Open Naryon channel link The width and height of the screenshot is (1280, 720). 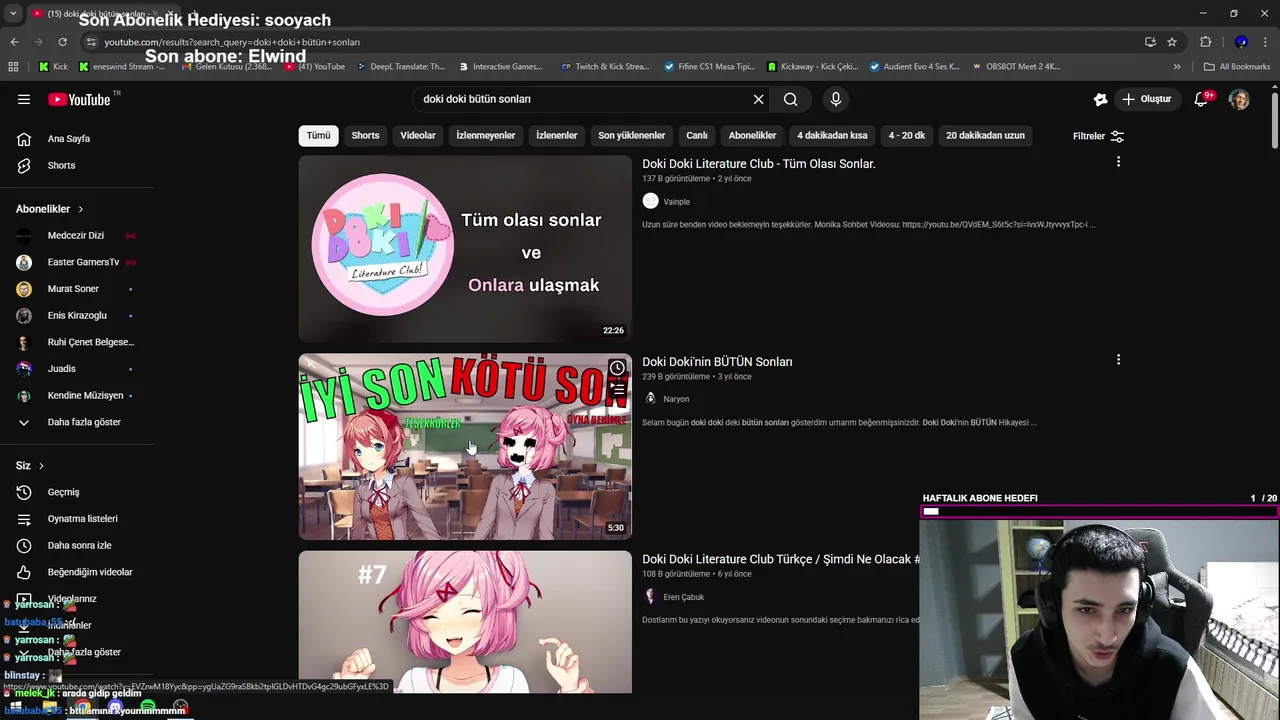(x=676, y=399)
